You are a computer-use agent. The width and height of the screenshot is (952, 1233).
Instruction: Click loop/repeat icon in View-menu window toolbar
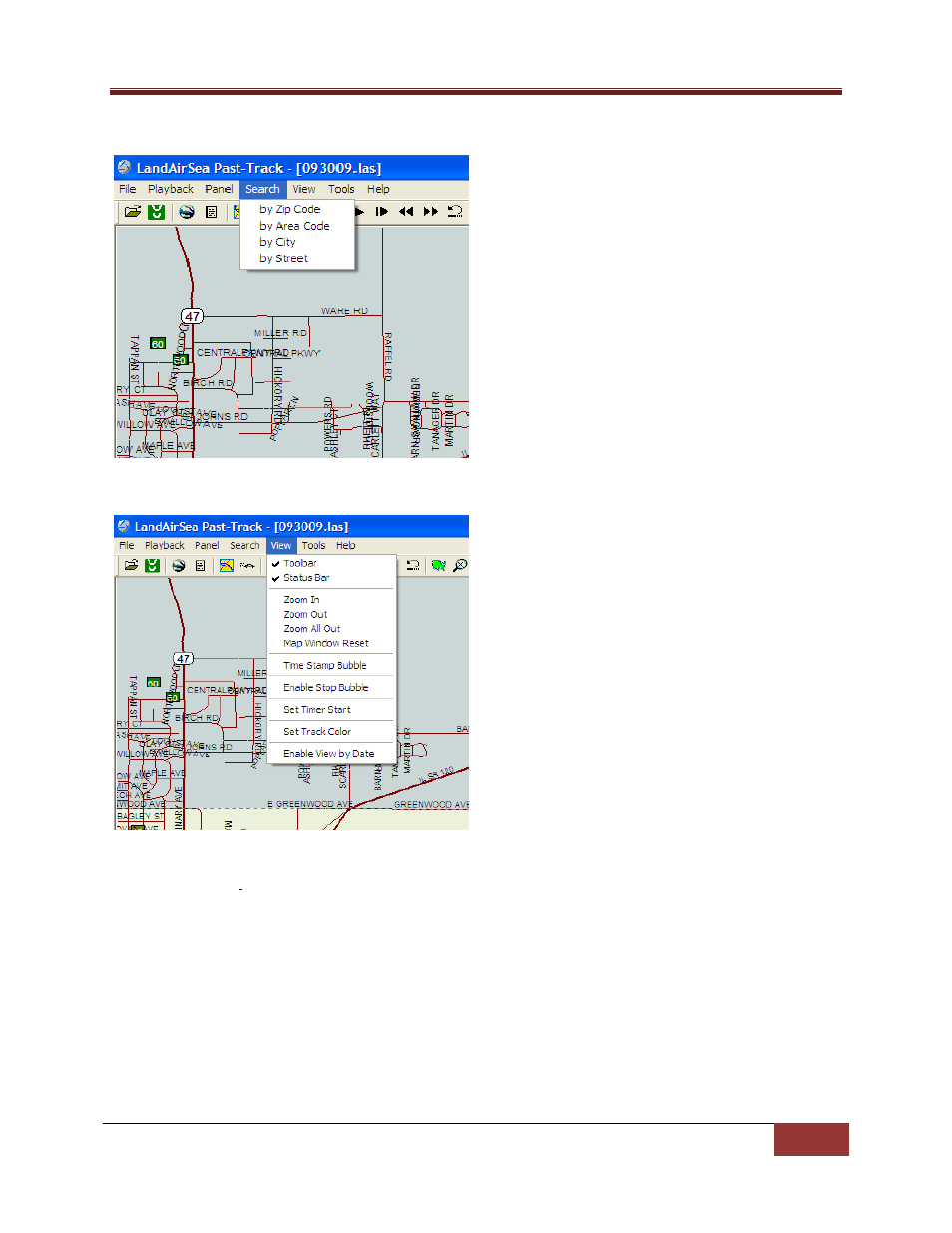click(x=413, y=566)
